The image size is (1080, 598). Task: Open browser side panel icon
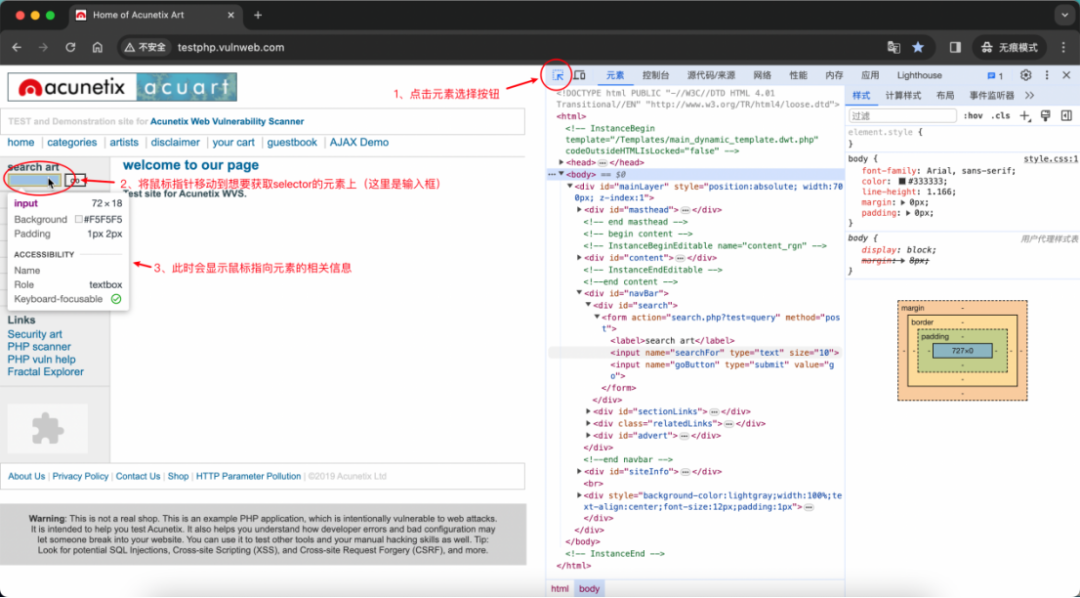pos(955,48)
